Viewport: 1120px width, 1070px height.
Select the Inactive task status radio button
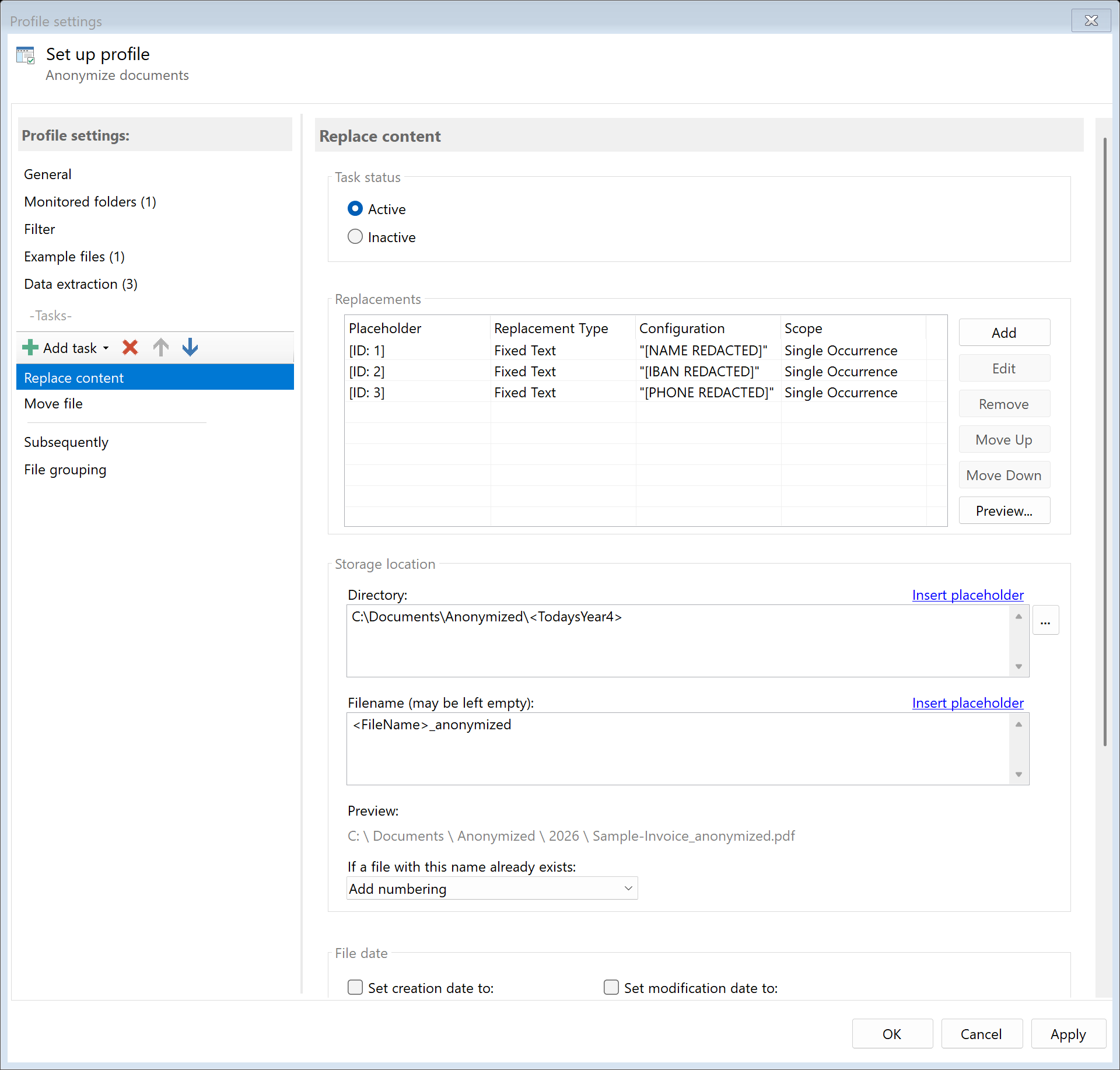(x=355, y=236)
